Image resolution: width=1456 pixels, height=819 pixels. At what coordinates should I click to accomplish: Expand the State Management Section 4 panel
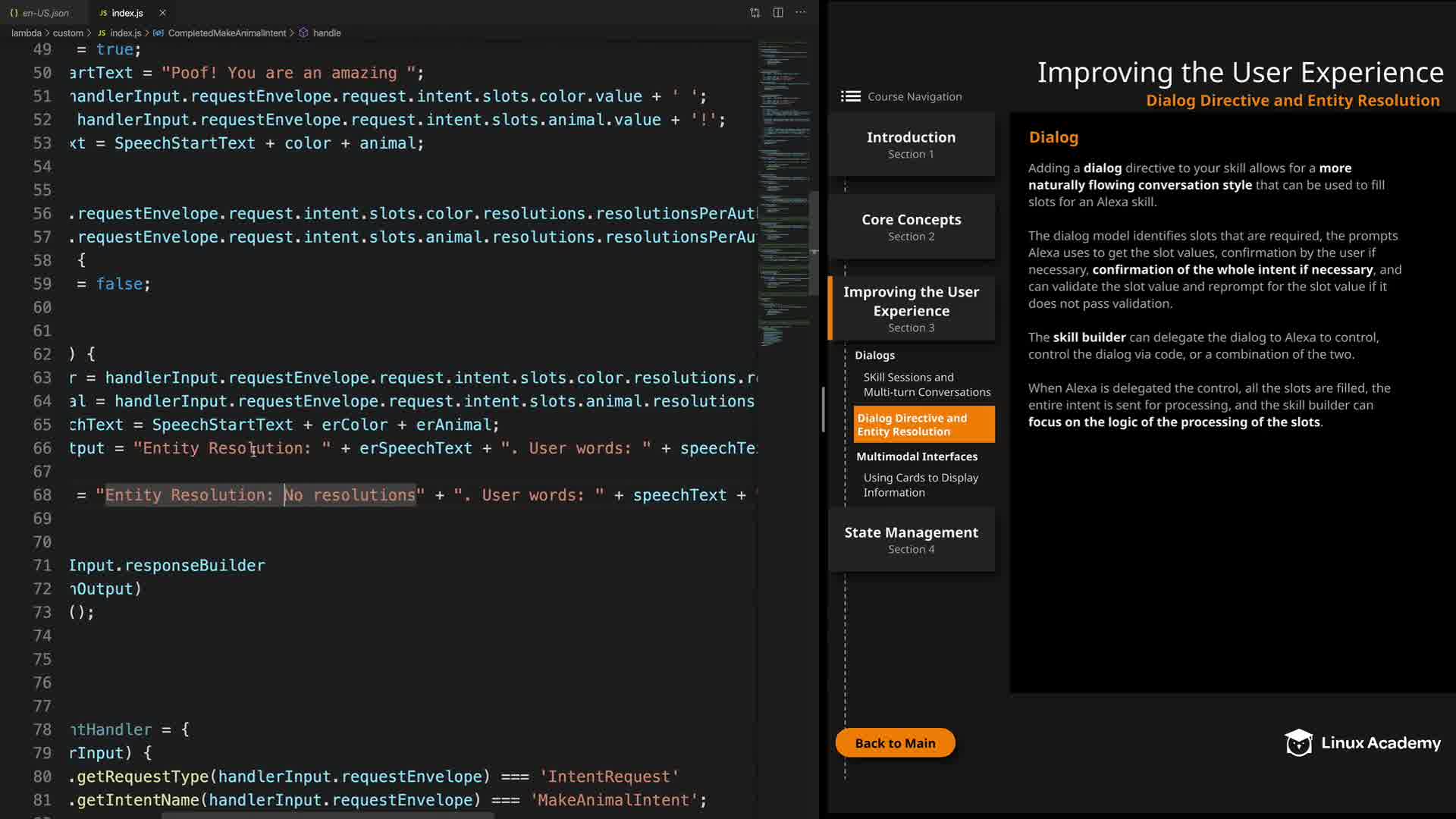coord(911,539)
